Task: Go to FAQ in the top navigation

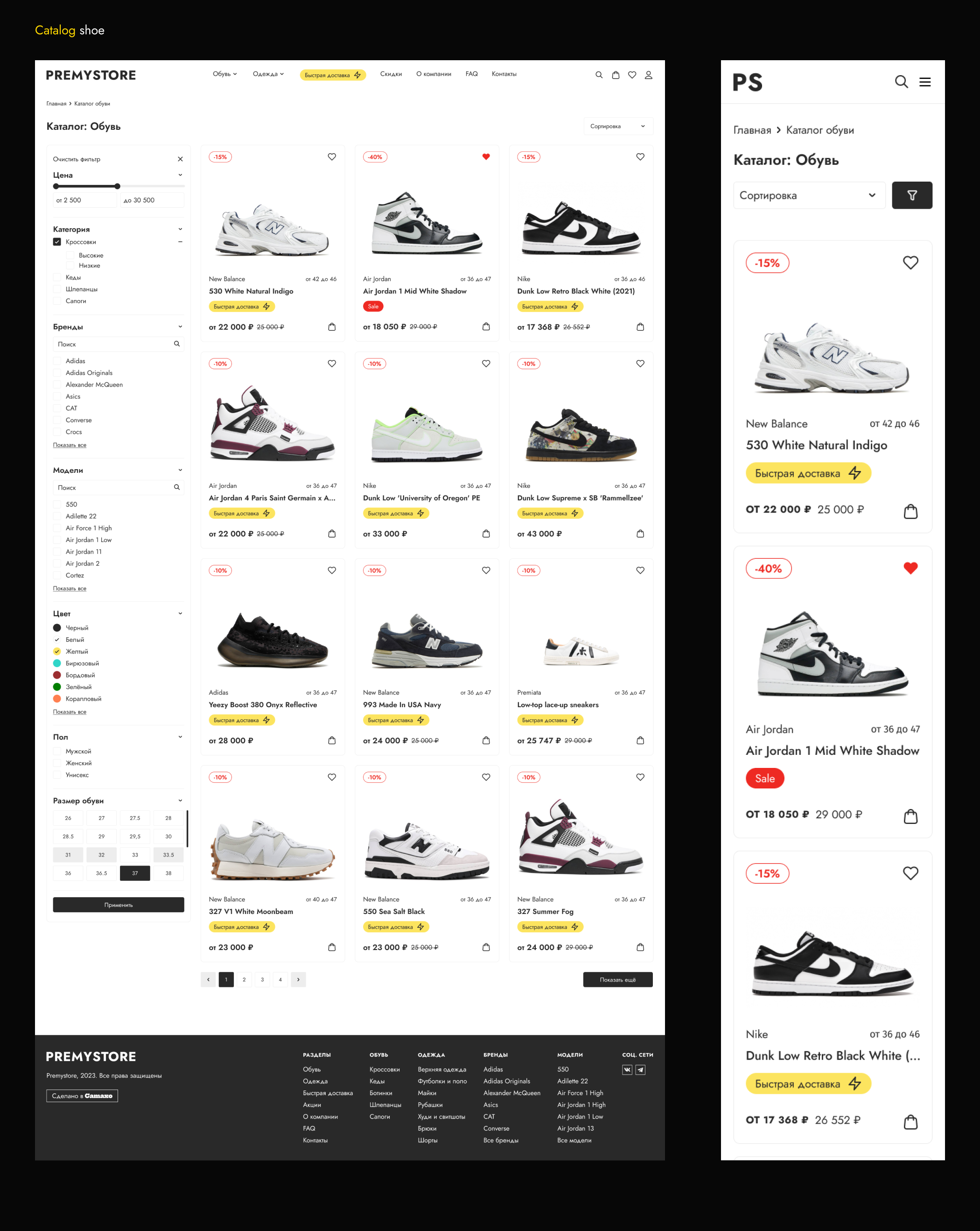Action: [x=471, y=74]
